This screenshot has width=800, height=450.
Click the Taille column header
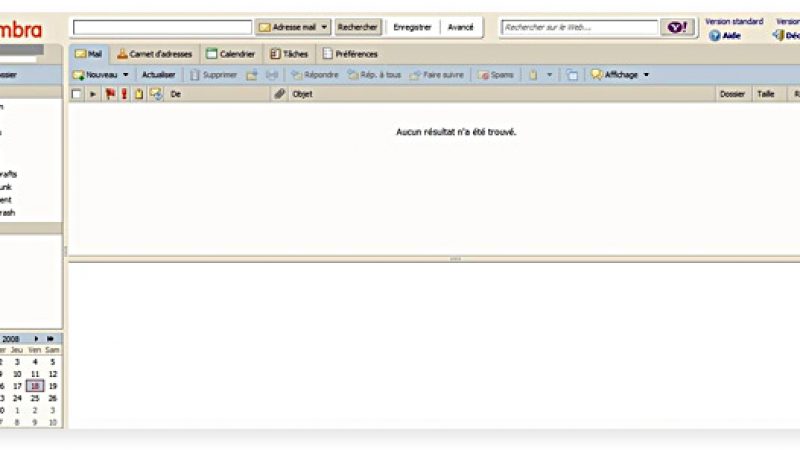766,94
